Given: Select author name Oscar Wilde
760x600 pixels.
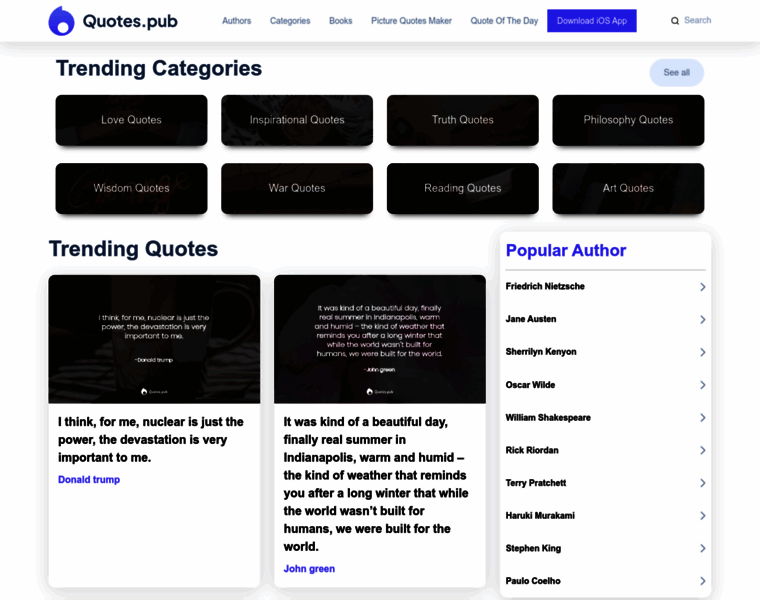Looking at the screenshot, I should (530, 385).
